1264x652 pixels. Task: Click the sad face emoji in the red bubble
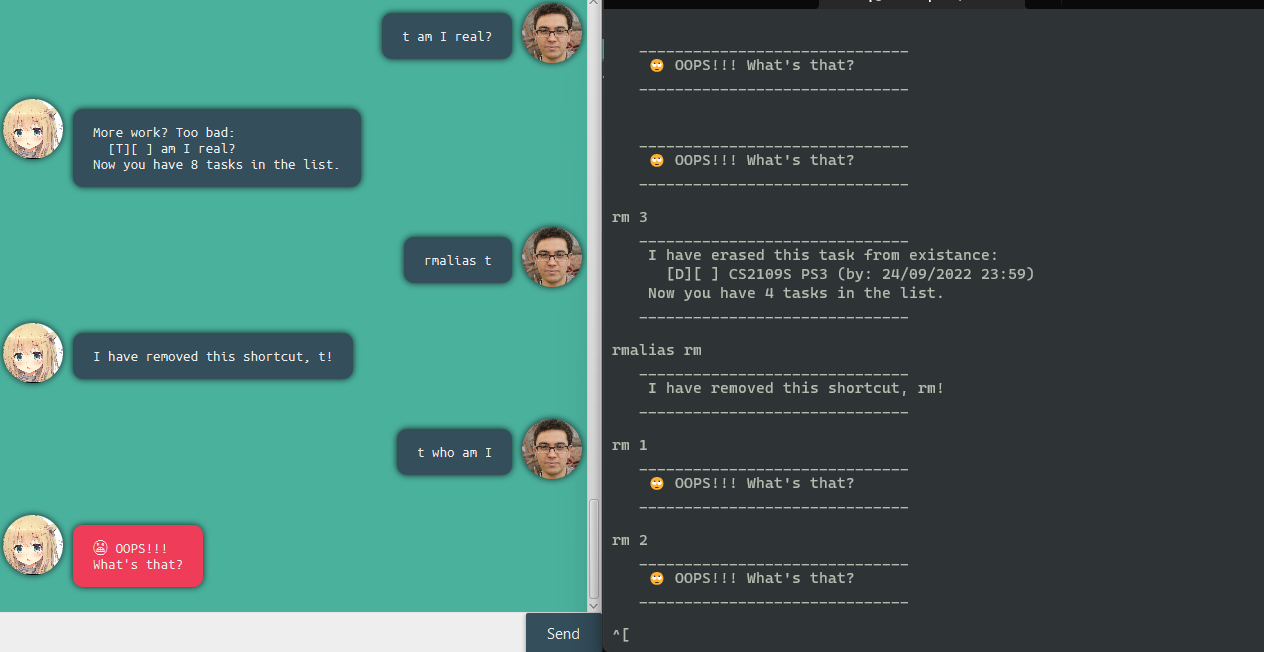[x=100, y=548]
